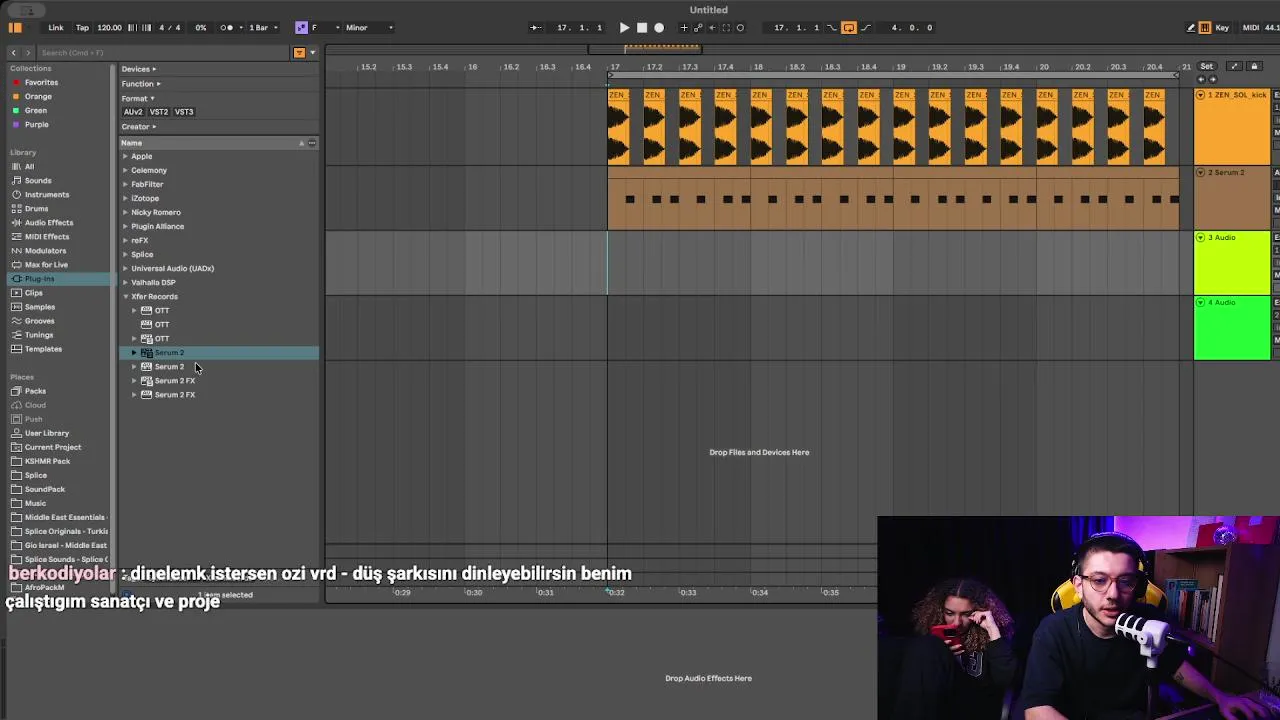Click the automation arm icon

tap(698, 27)
